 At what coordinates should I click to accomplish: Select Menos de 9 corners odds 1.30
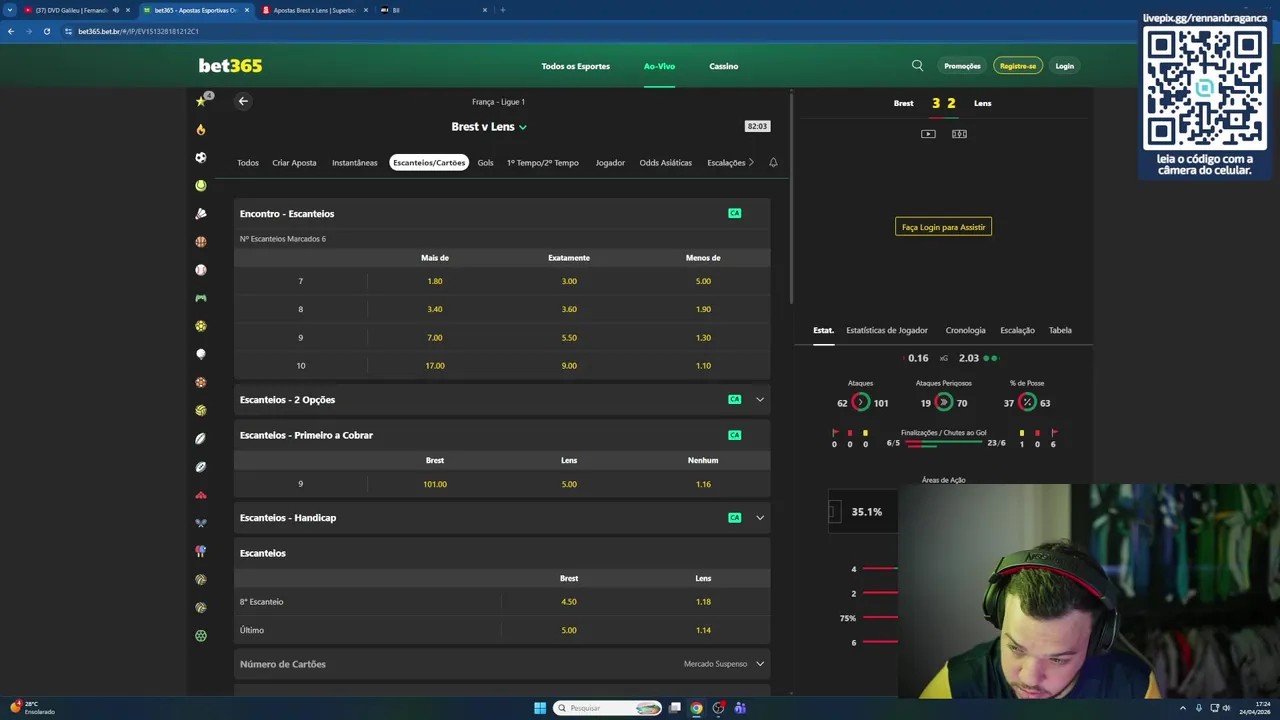(703, 337)
